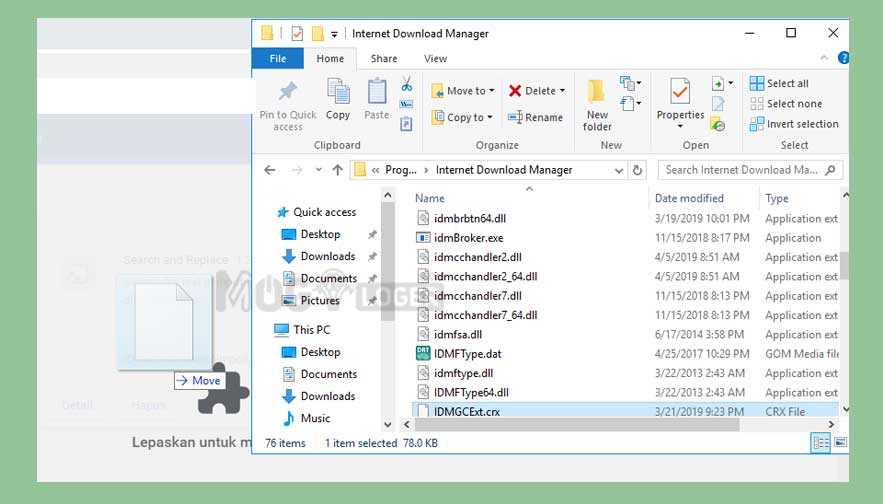Click the navigation pane vertical scrollbar

[x=387, y=262]
